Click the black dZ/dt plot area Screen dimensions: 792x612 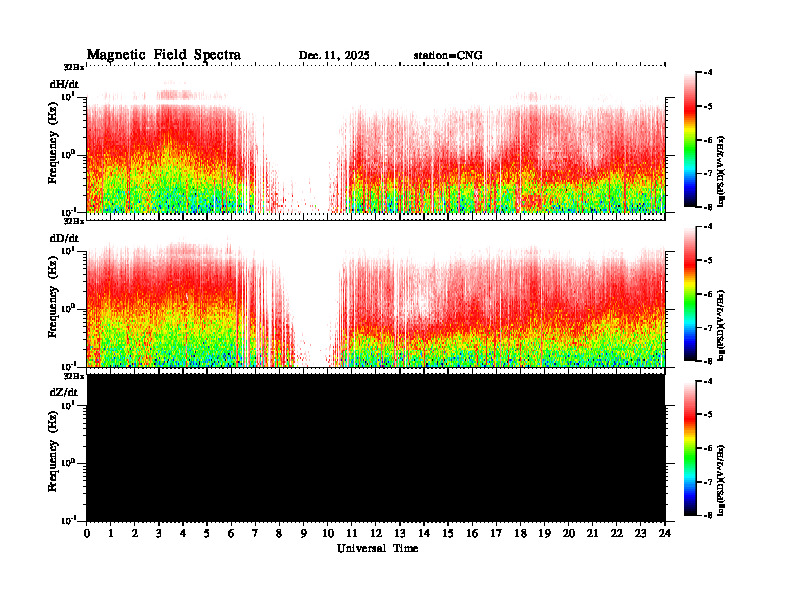point(376,447)
